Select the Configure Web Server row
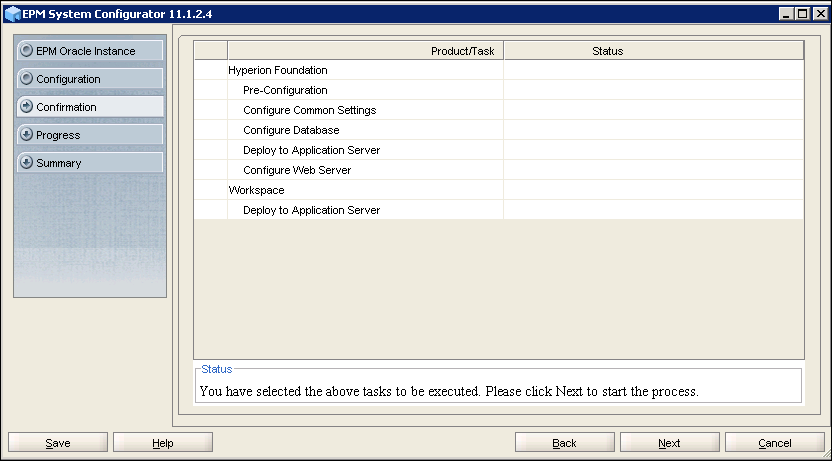 click(499, 170)
